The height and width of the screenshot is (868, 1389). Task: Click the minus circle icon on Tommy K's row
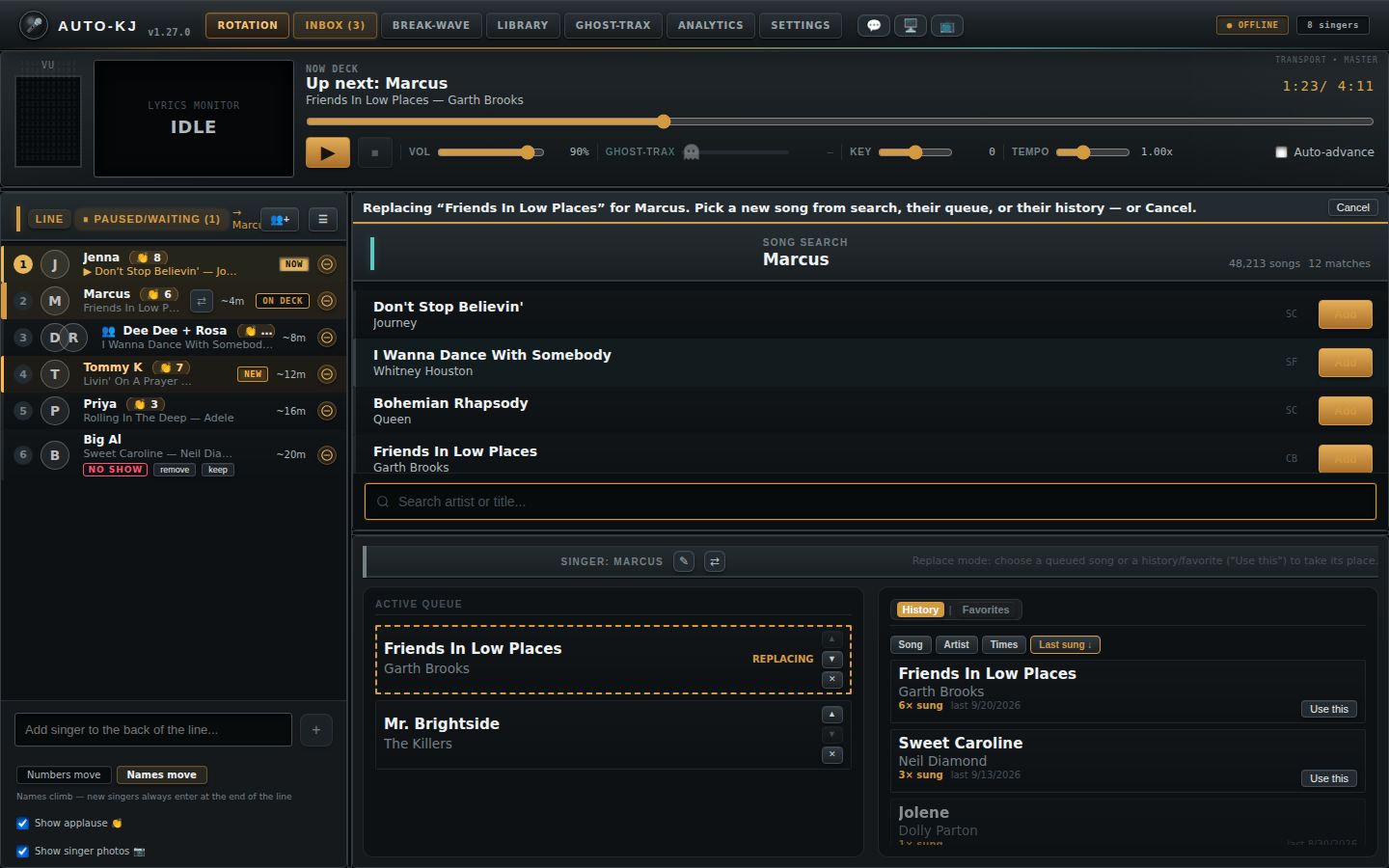pyautogui.click(x=327, y=374)
